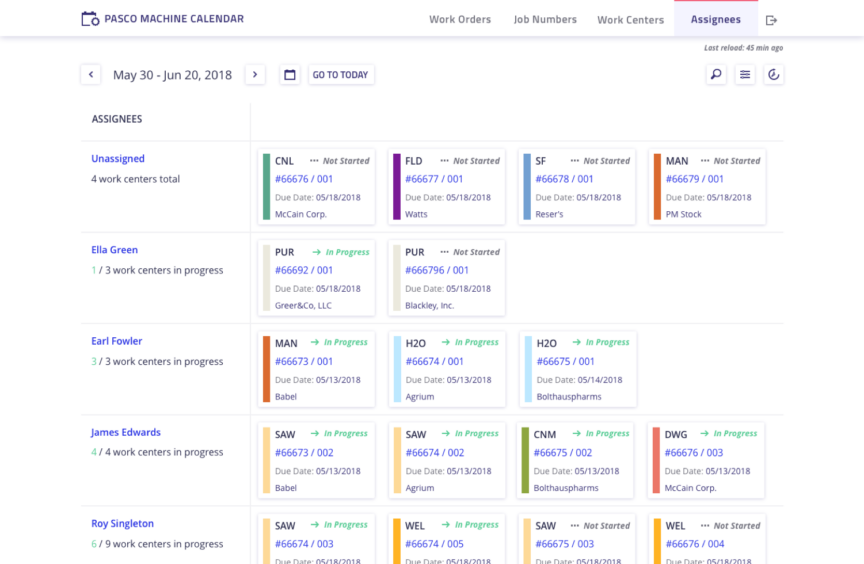
Task: Select the H2O card for Bolthauspharms
Action: pyautogui.click(x=578, y=369)
